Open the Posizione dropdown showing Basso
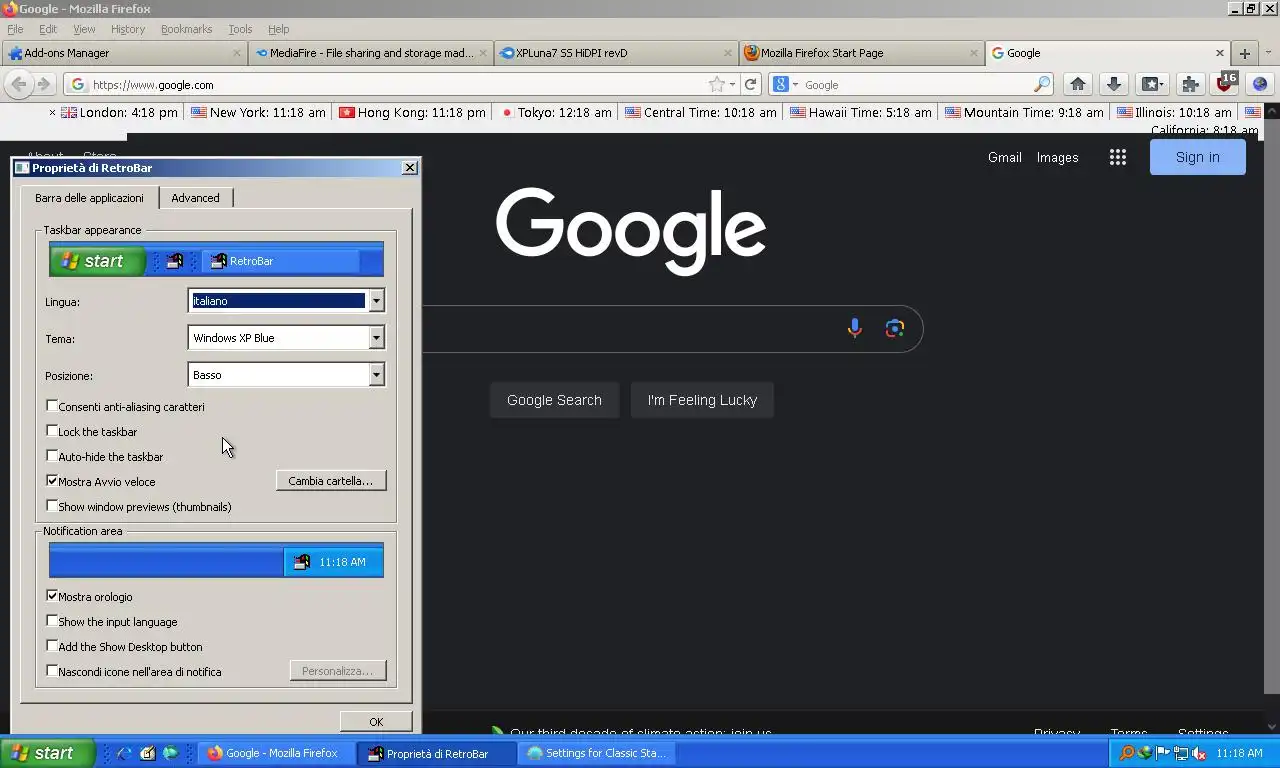Screen dimensions: 1280x768 coord(286,375)
